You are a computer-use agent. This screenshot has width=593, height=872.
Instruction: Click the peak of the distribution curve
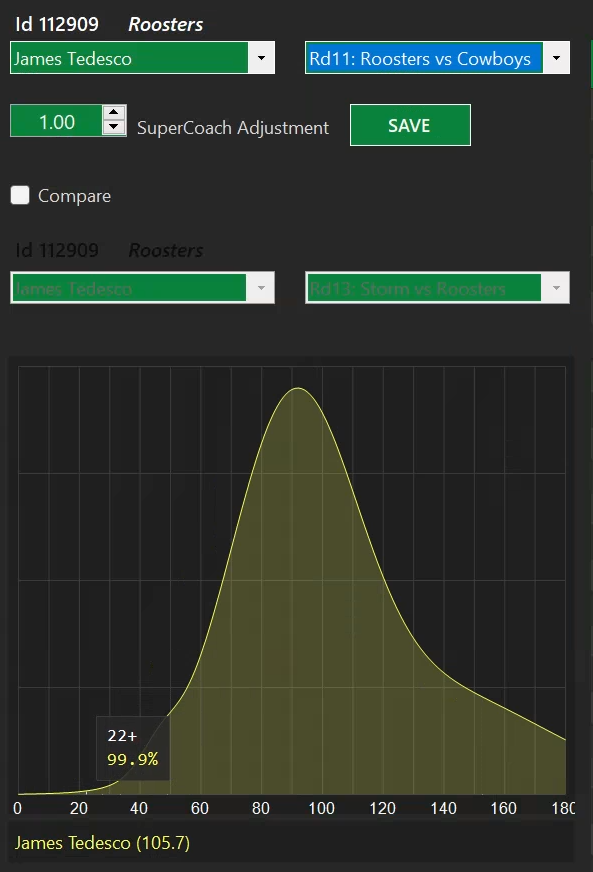coord(298,388)
